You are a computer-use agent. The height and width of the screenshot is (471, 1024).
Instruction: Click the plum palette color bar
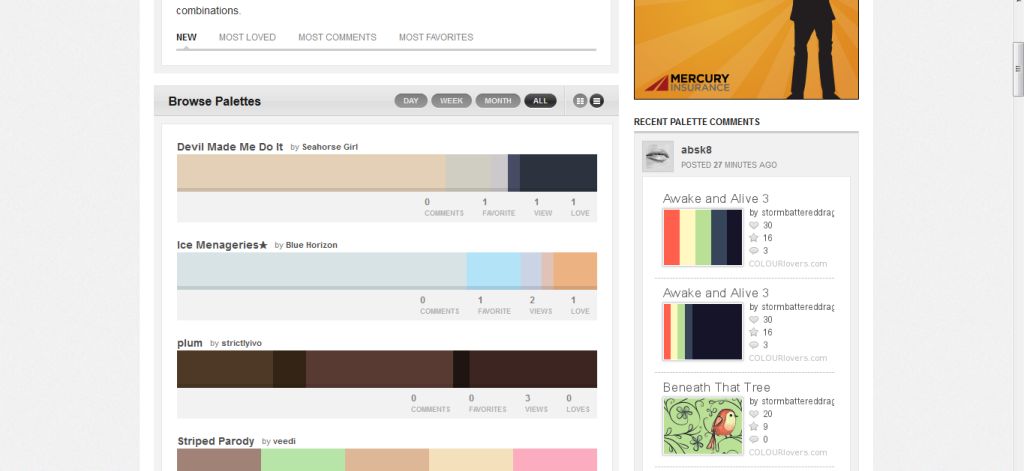[x=386, y=369]
